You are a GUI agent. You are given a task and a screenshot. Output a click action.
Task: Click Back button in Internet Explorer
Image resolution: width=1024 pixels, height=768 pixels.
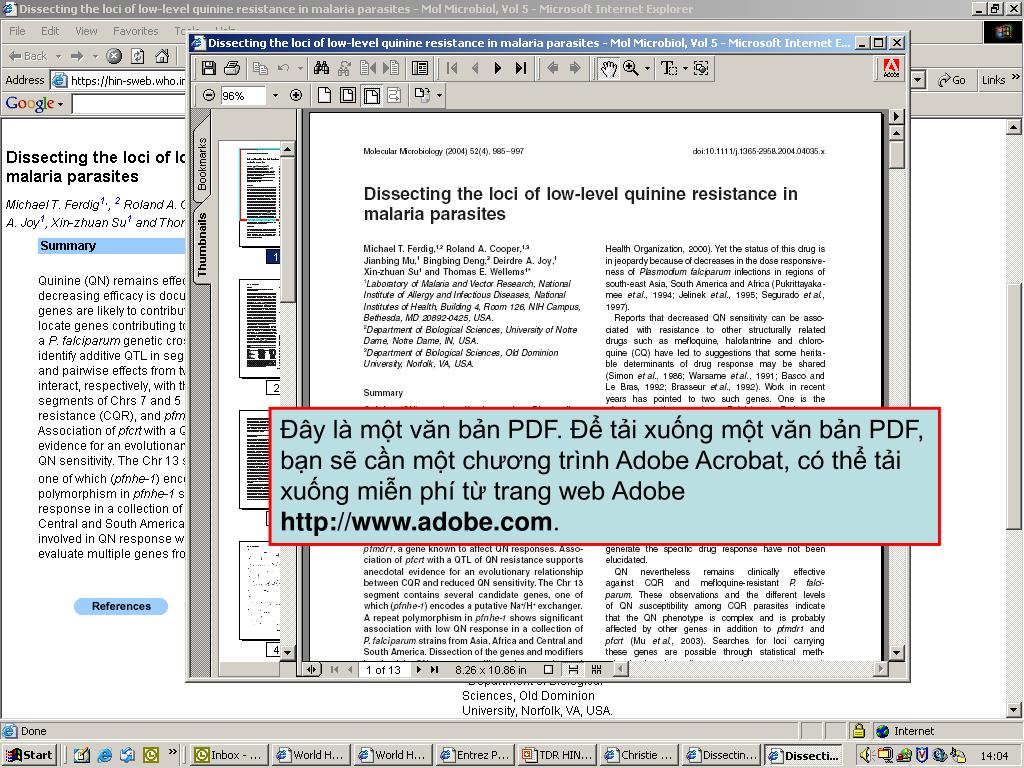tap(28, 56)
